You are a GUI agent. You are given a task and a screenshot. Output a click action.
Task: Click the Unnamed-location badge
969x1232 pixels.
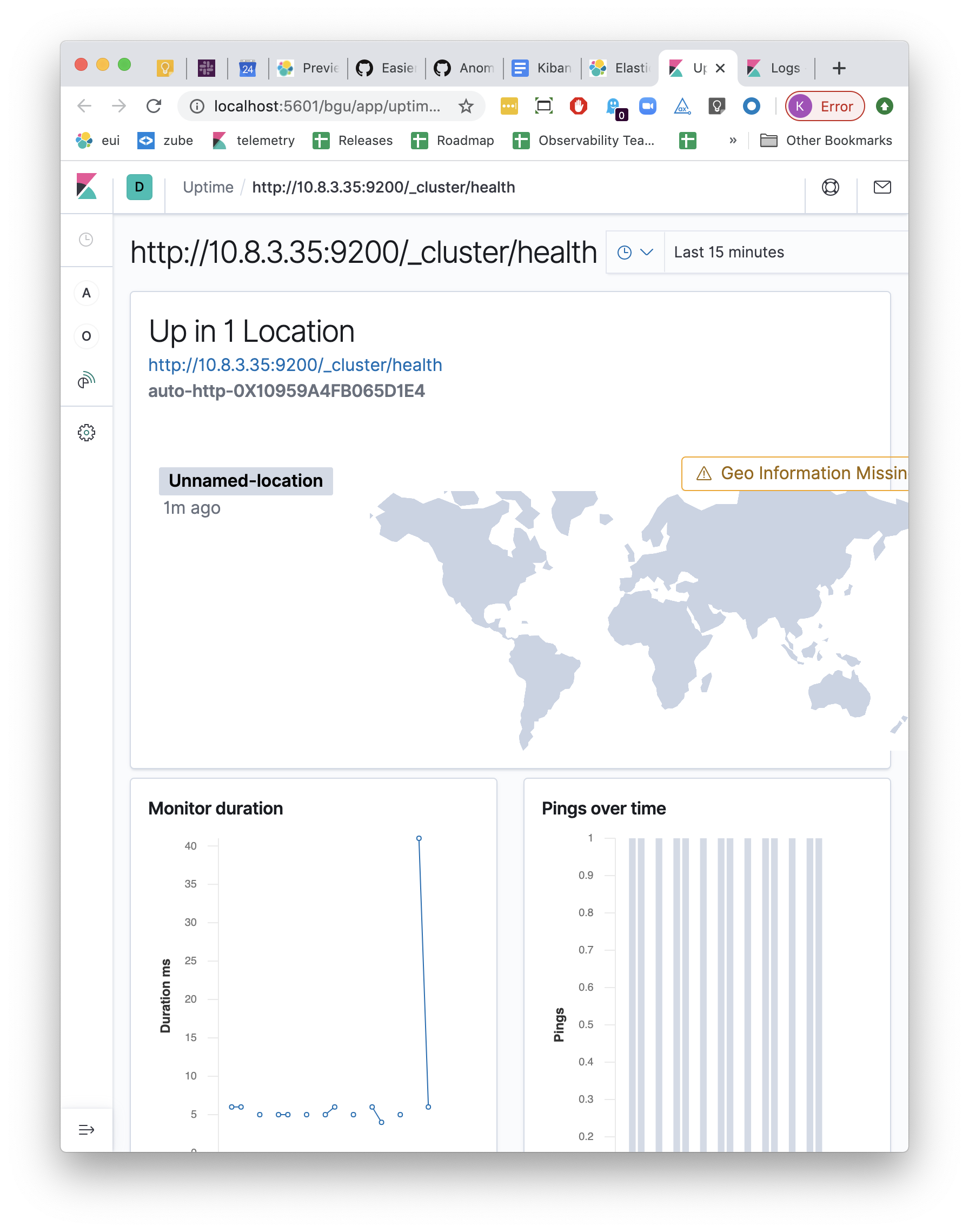click(245, 481)
